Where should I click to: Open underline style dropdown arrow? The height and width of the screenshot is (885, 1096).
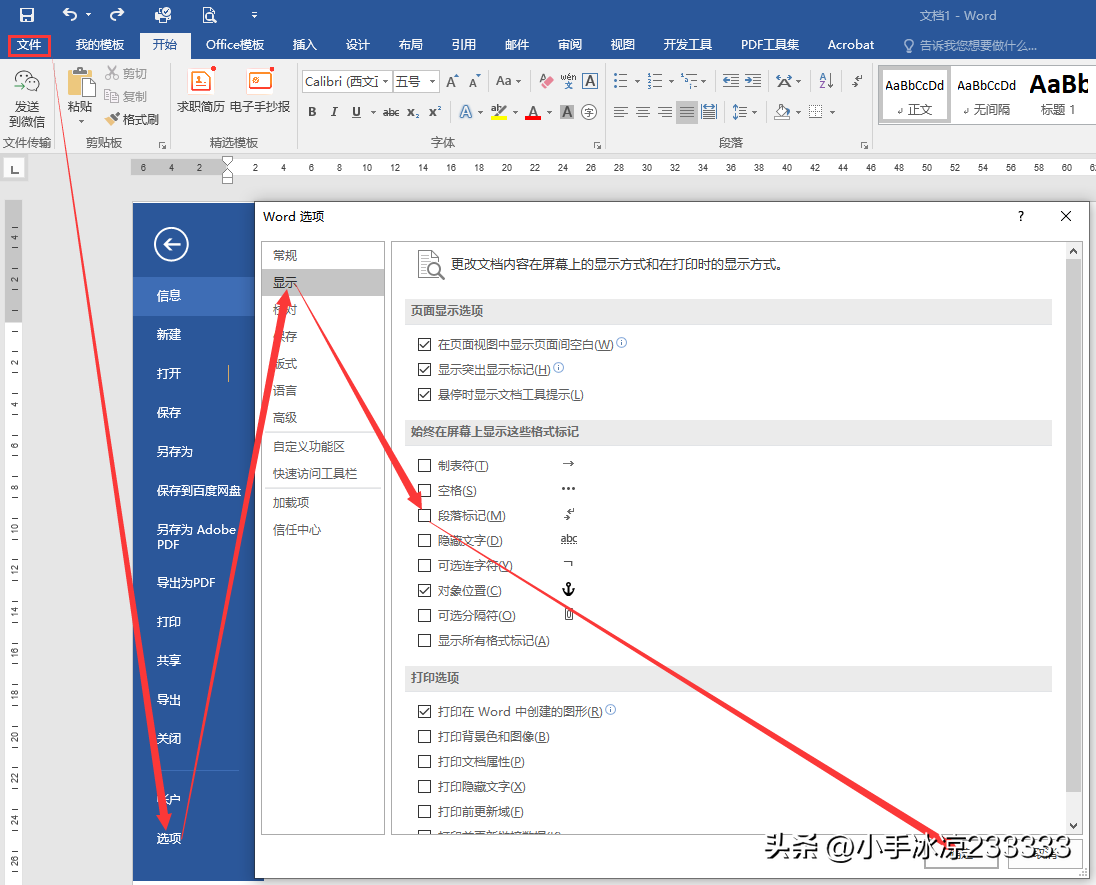373,112
